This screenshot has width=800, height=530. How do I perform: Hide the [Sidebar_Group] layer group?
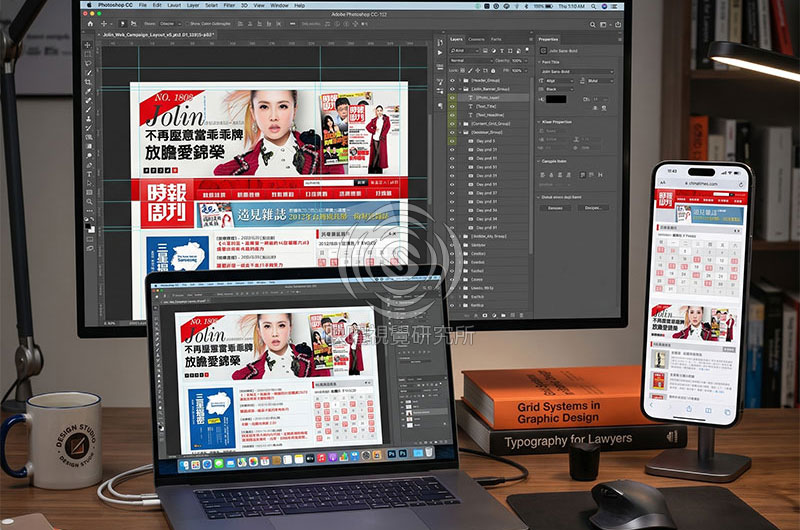pyautogui.click(x=452, y=132)
